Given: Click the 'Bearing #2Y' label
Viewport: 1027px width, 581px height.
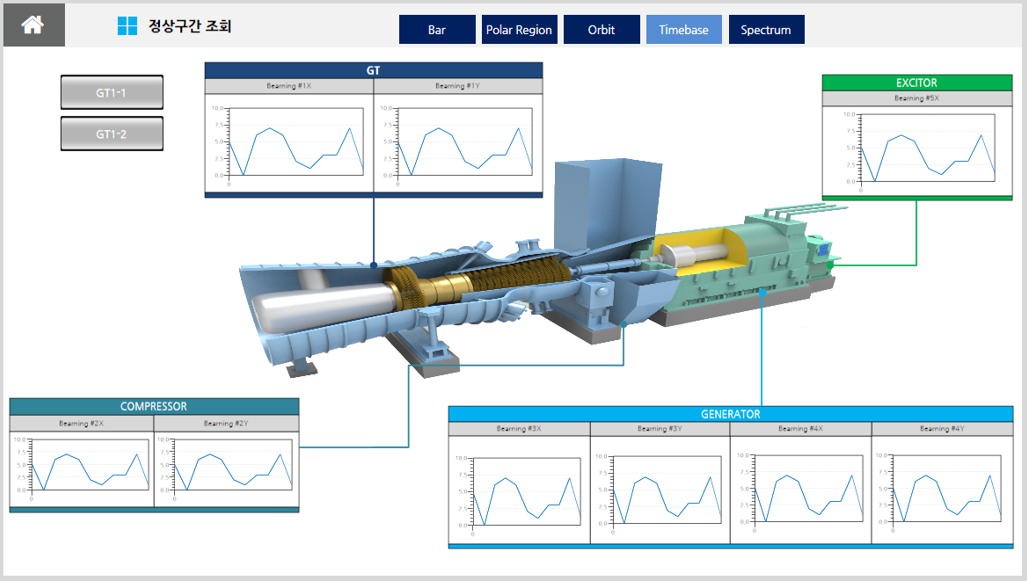Looking at the screenshot, I should coord(226,423).
